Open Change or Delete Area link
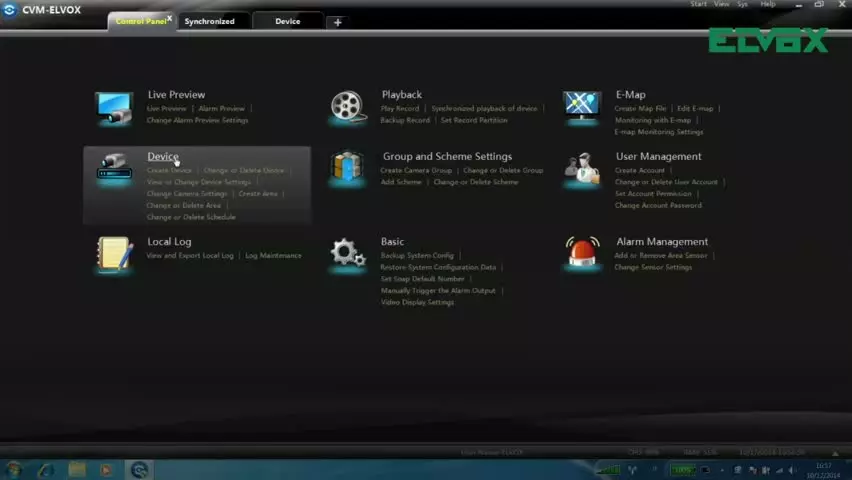 [184, 205]
